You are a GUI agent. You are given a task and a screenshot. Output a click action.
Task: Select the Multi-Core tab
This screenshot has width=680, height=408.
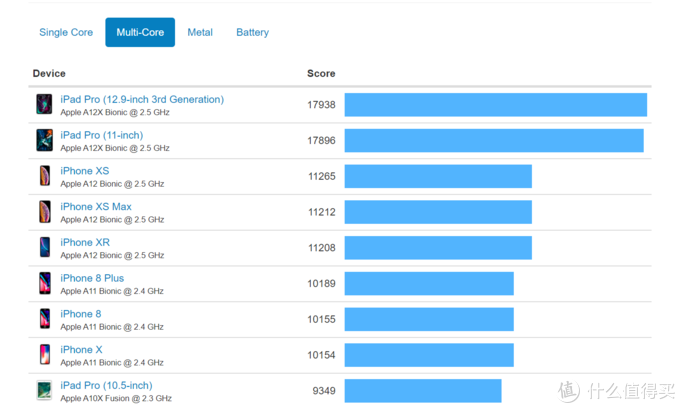pos(140,32)
